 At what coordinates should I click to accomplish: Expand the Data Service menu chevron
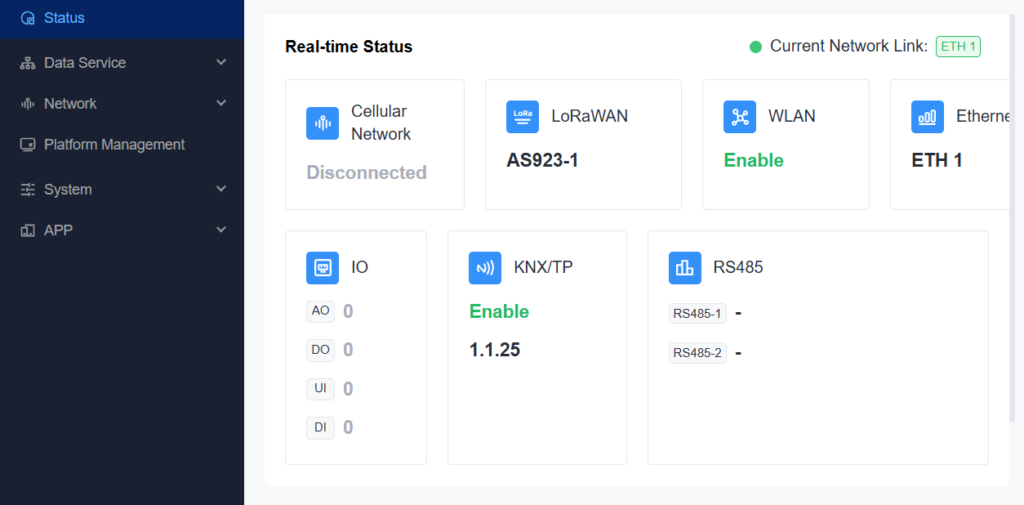click(221, 63)
